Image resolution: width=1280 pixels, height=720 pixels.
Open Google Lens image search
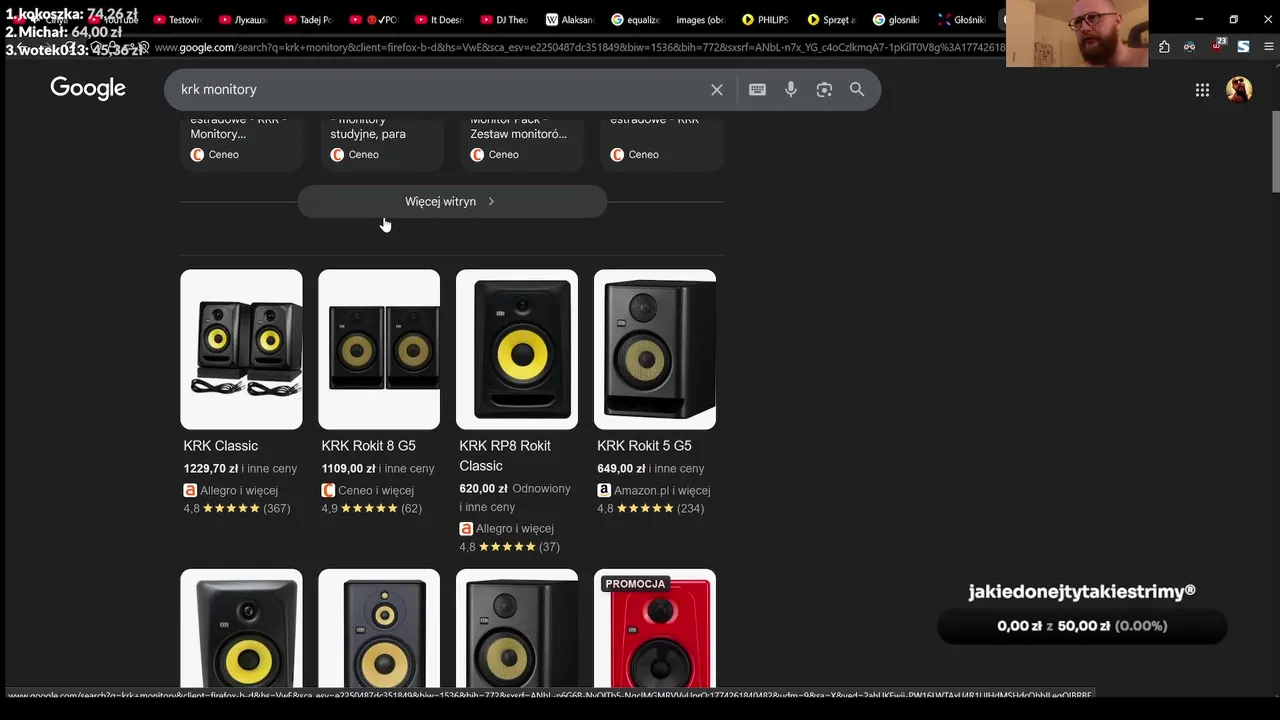[824, 90]
